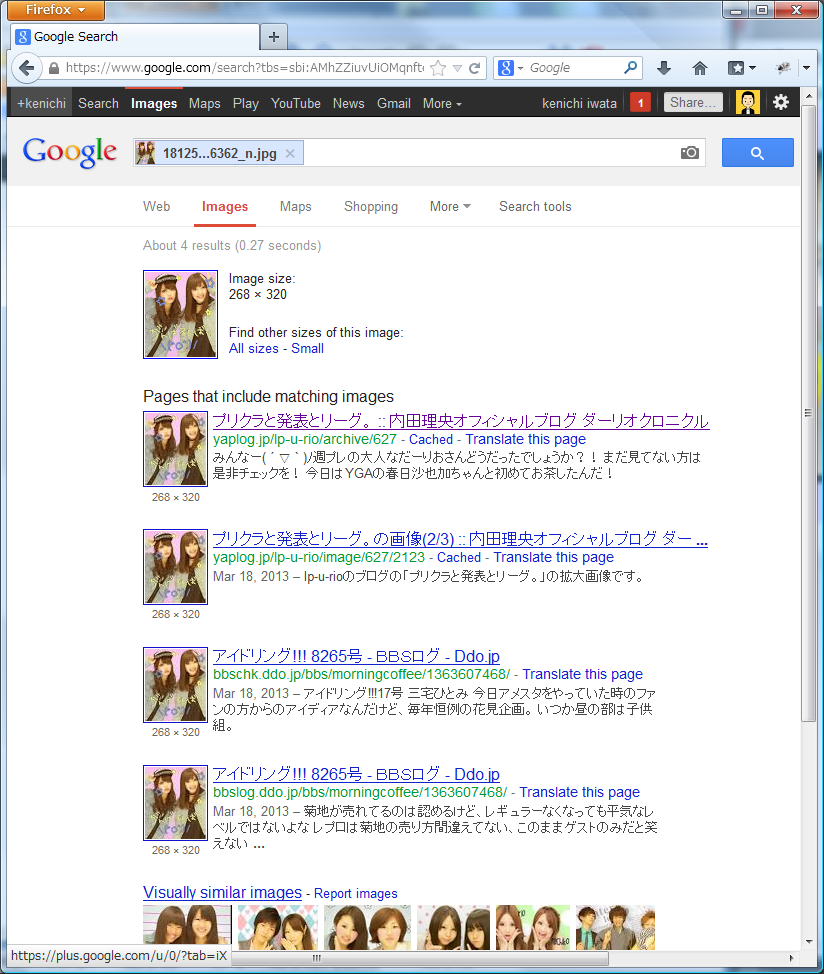Click the Report images link
The image size is (824, 974).
(355, 893)
